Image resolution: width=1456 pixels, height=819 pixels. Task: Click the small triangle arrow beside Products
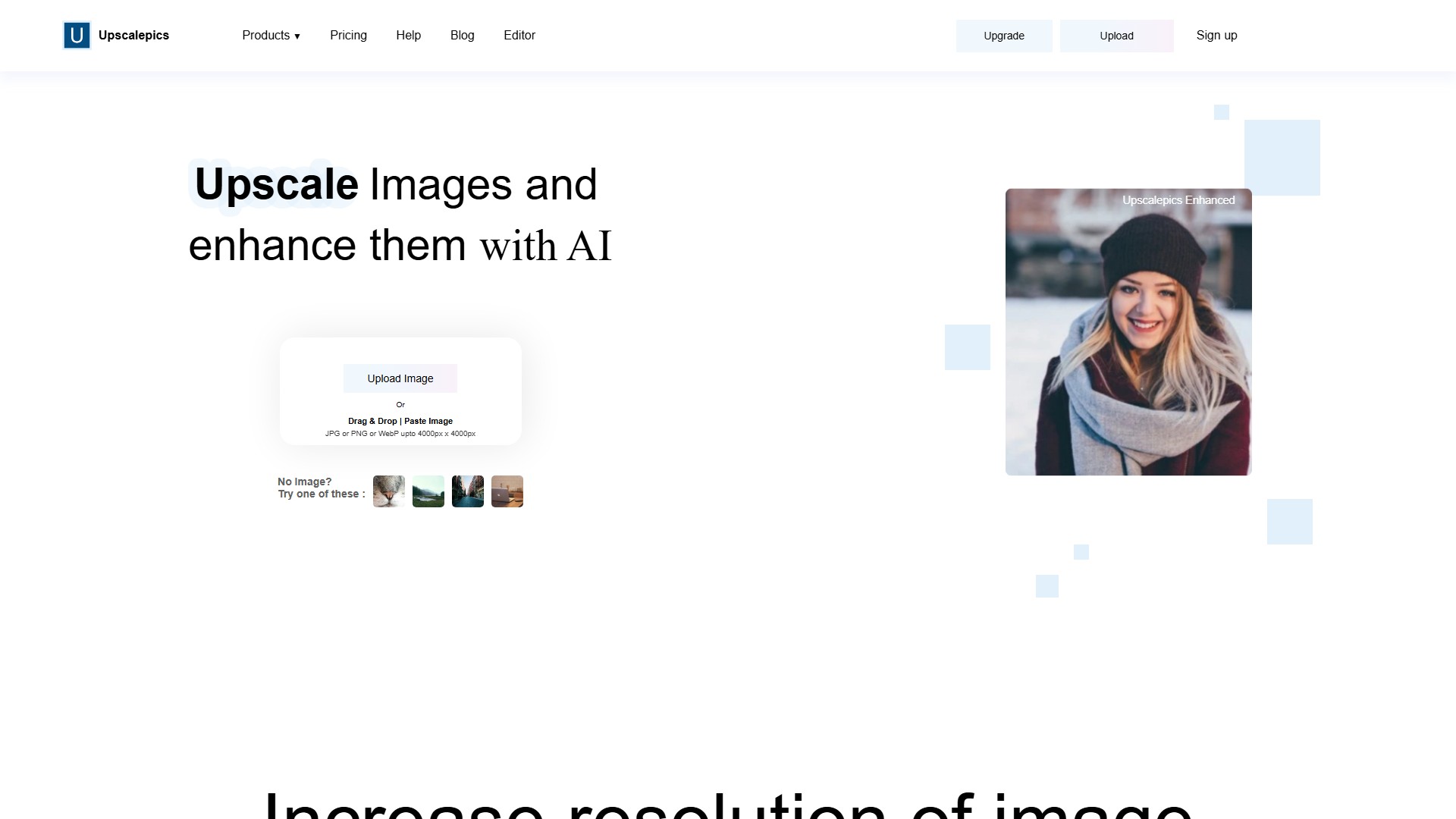tap(297, 36)
